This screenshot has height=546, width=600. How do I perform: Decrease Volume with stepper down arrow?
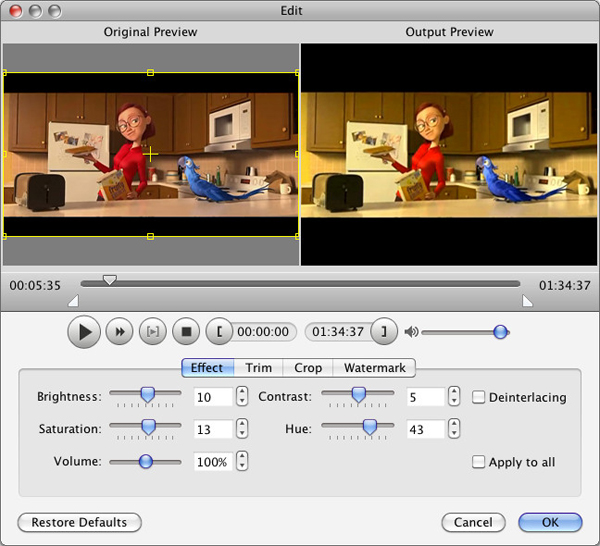click(x=242, y=466)
